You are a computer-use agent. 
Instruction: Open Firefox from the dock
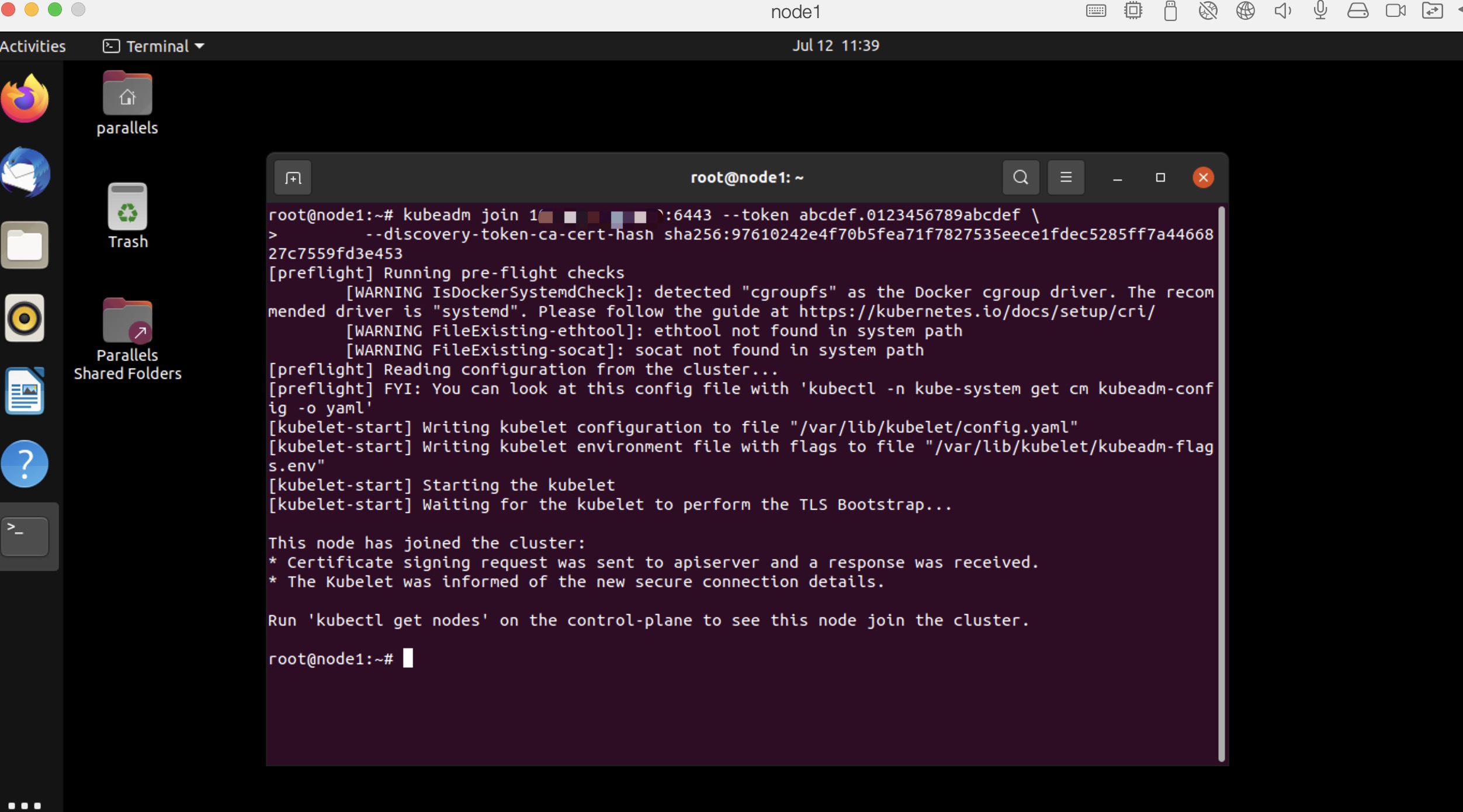pyautogui.click(x=25, y=99)
